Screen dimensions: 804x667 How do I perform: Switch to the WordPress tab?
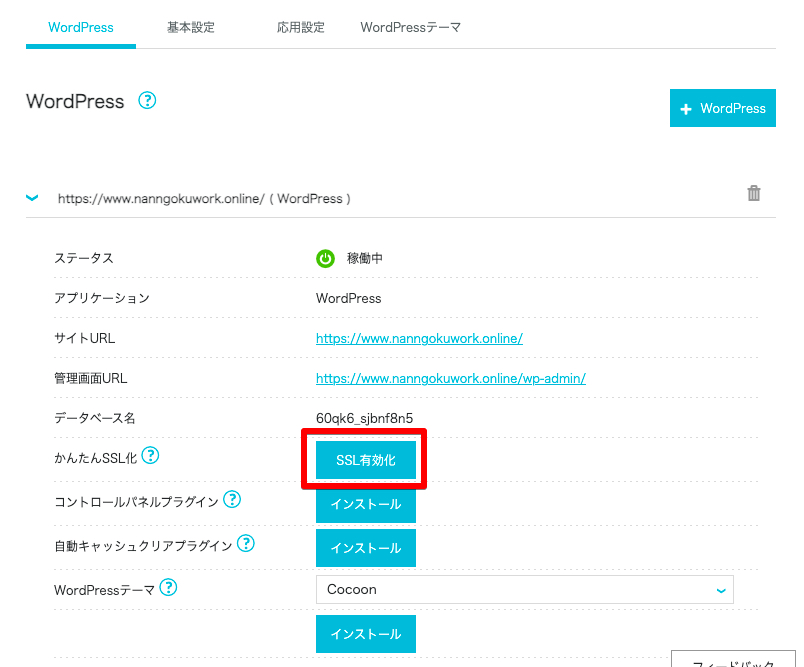click(x=81, y=27)
